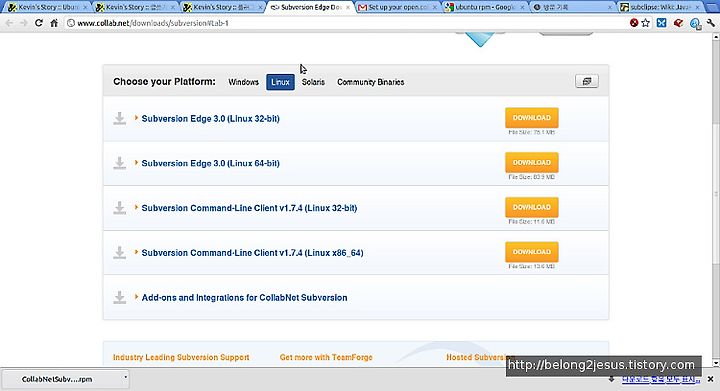Close the downloads bar with the X

tap(710, 379)
